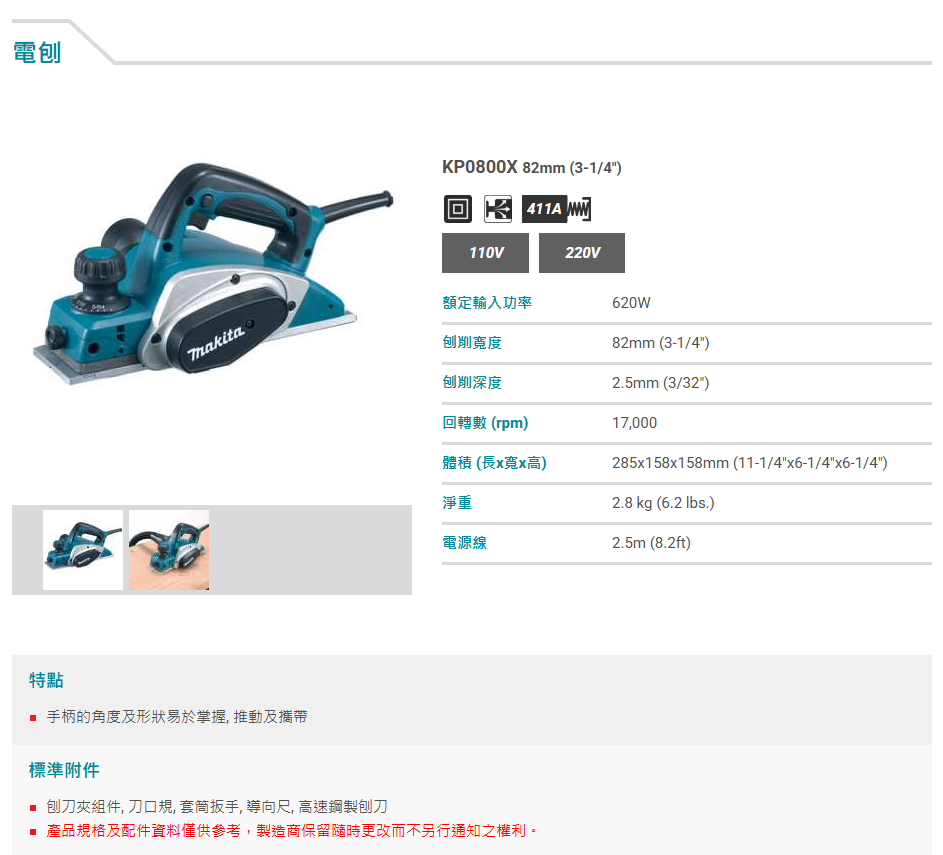Viewport: 943px width, 855px height.
Task: Click the 電刨 category heading
Action: (x=37, y=52)
